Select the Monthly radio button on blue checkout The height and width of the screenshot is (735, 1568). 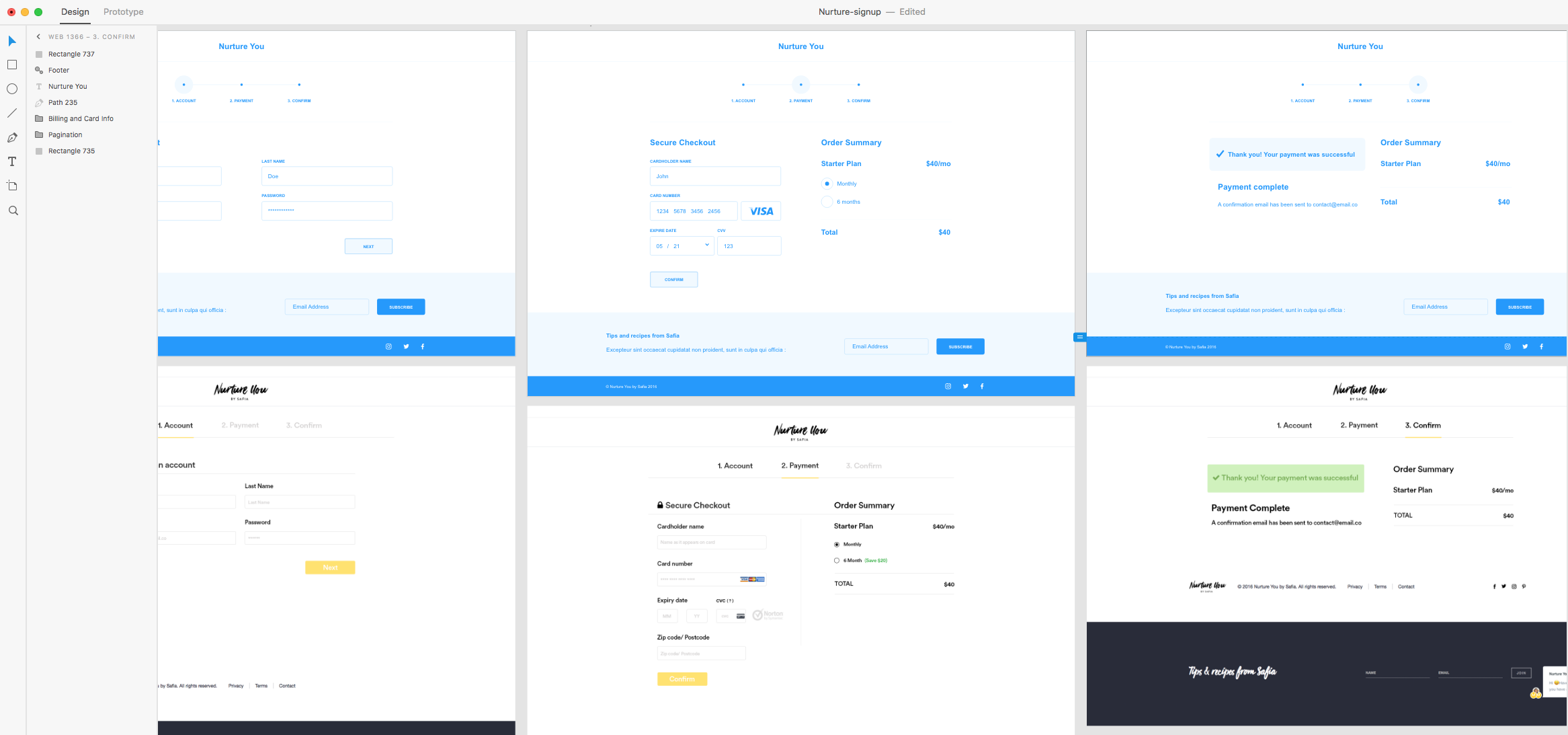click(827, 184)
